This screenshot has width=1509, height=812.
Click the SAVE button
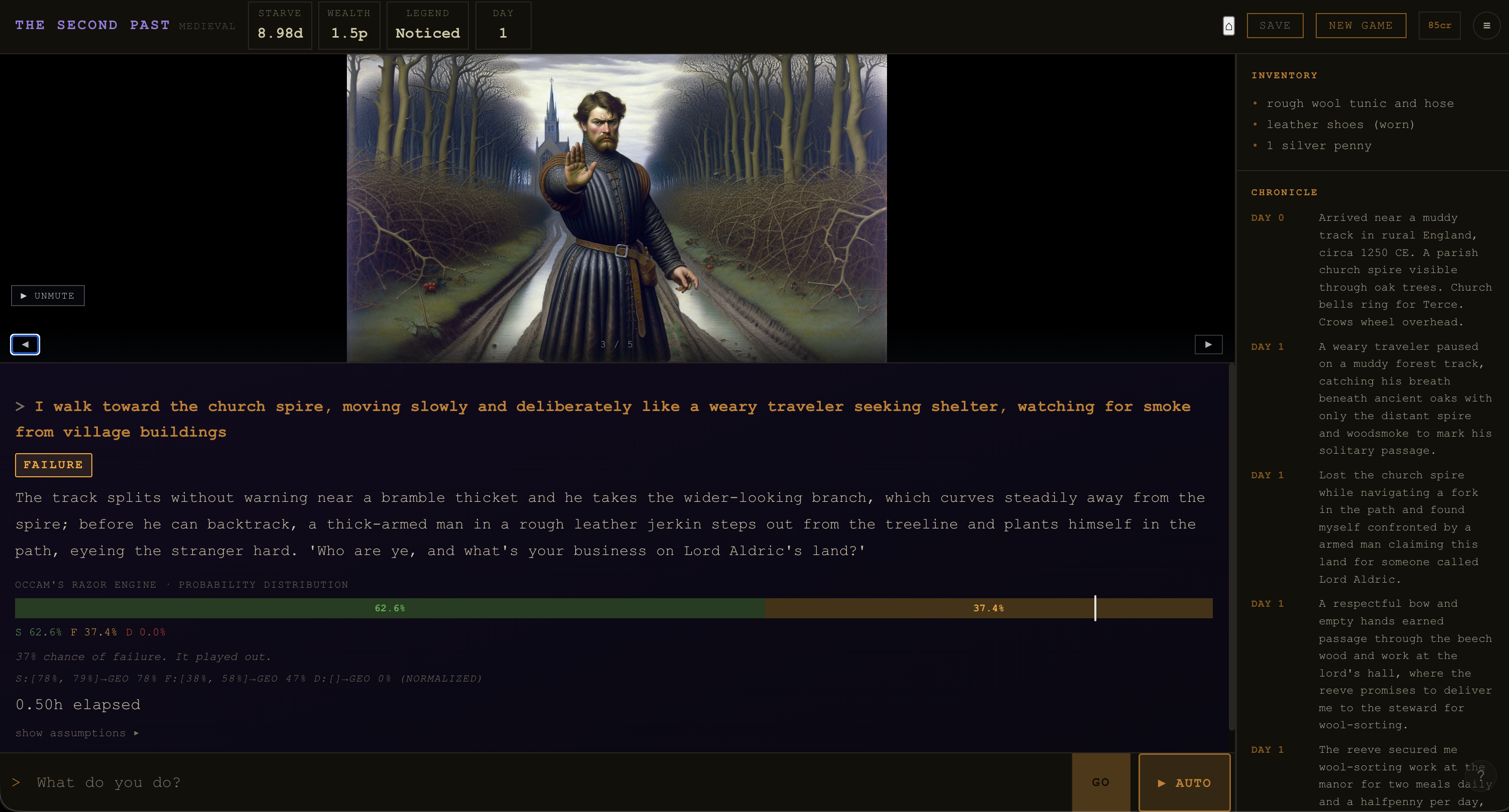point(1275,25)
